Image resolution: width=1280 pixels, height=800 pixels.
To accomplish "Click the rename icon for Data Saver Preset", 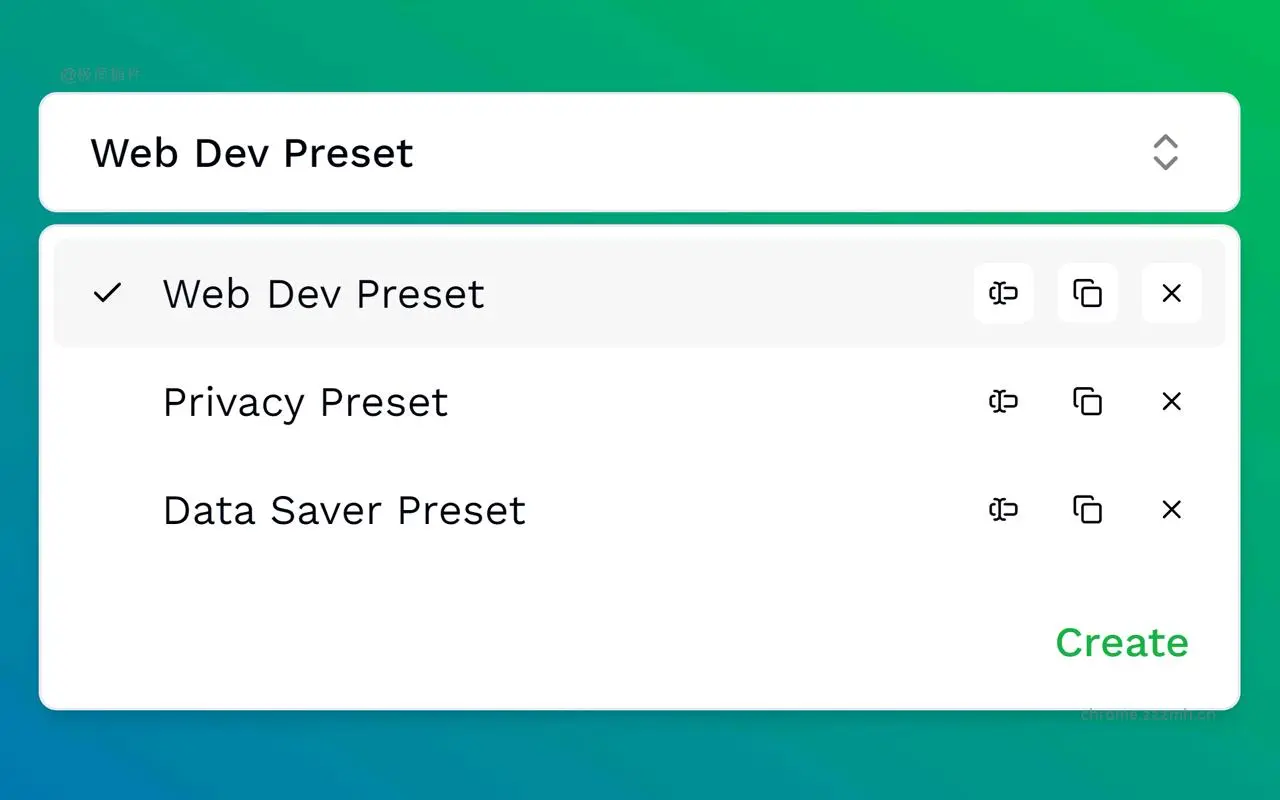I will [1003, 510].
